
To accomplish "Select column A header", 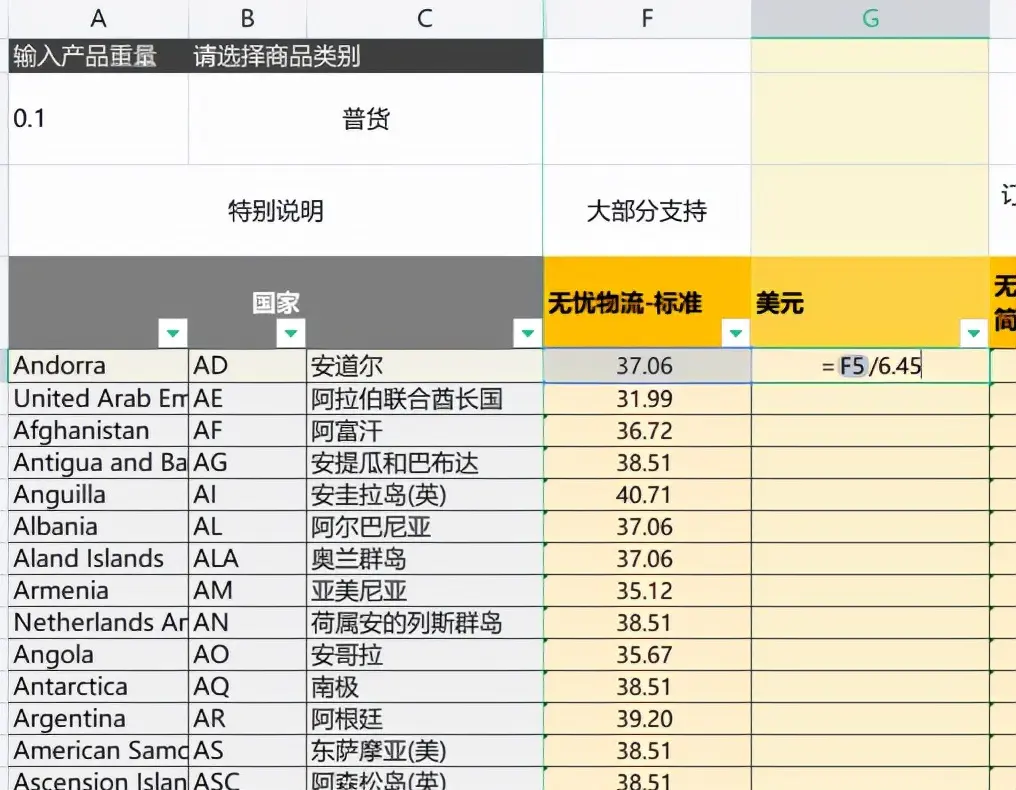I will 98,18.
